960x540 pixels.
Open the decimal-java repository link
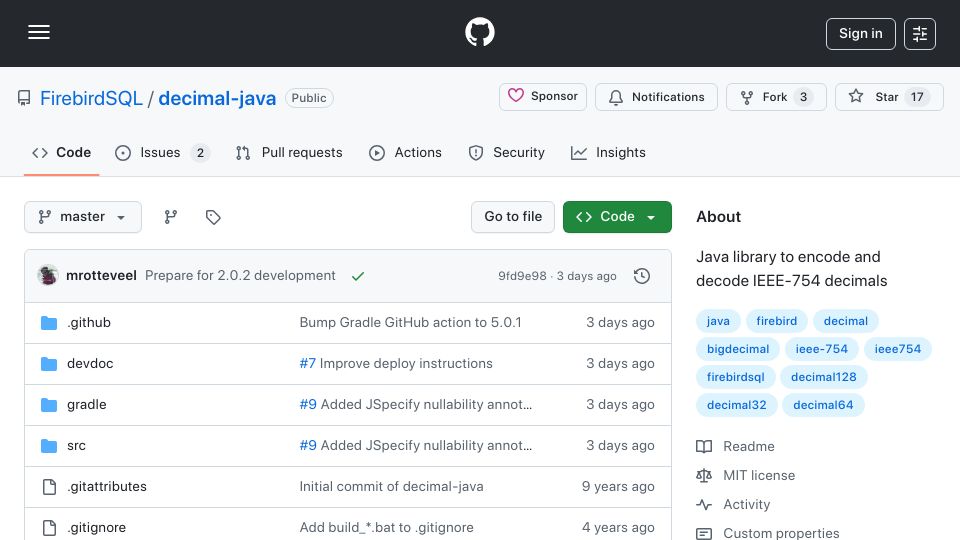217,98
